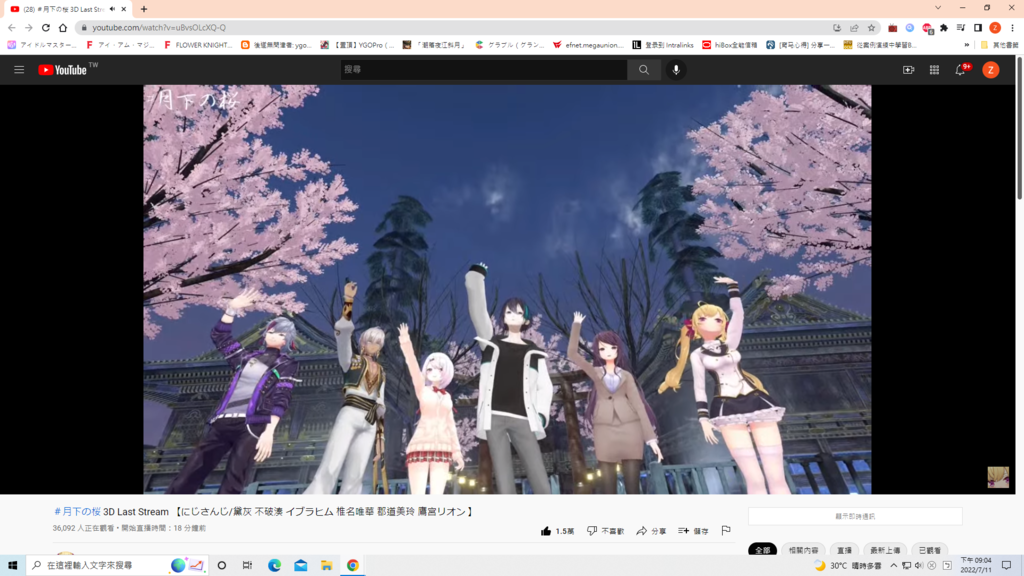Open the 其他書籤 bookmarks folder
1024x576 pixels.
pos(1000,45)
